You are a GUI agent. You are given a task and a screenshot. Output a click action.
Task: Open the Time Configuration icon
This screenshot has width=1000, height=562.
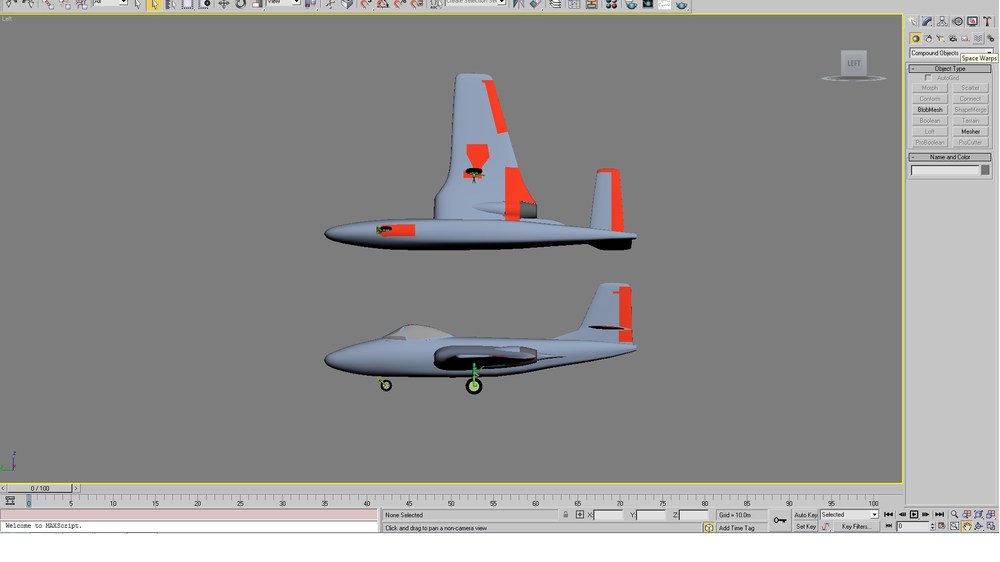point(941,526)
